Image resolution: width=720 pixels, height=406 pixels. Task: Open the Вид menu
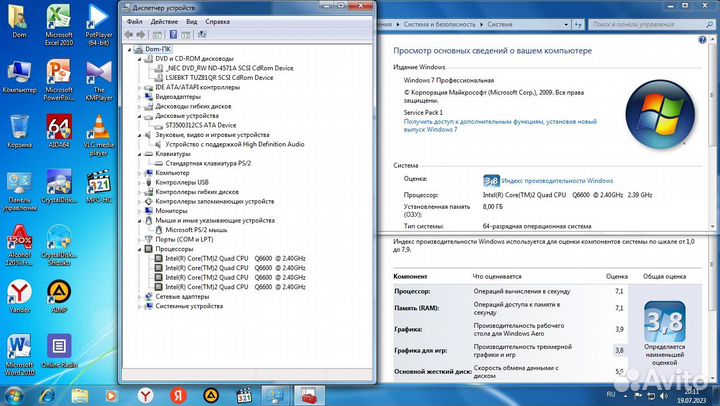(x=191, y=22)
